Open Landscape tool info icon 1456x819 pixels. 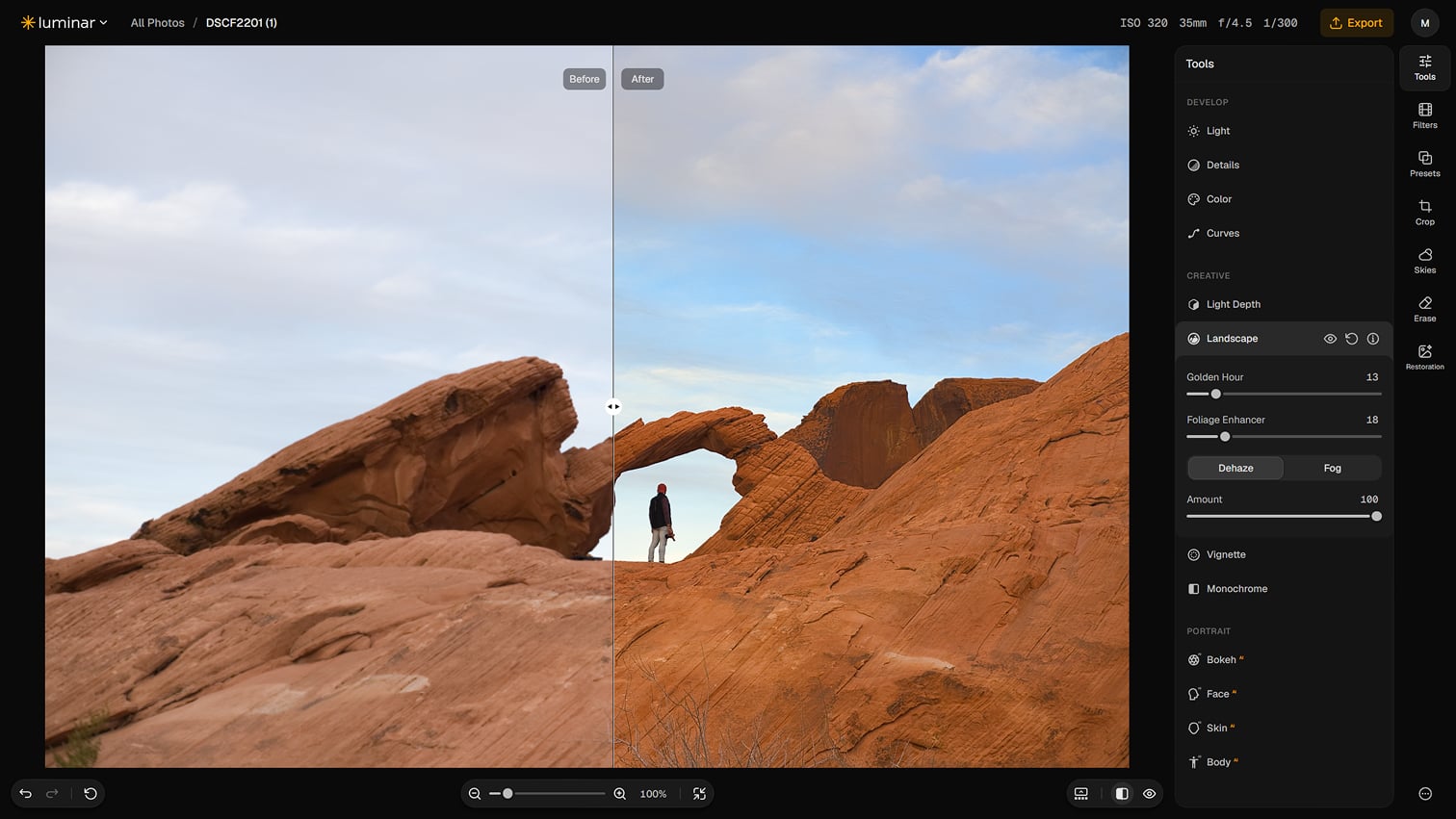pos(1373,339)
